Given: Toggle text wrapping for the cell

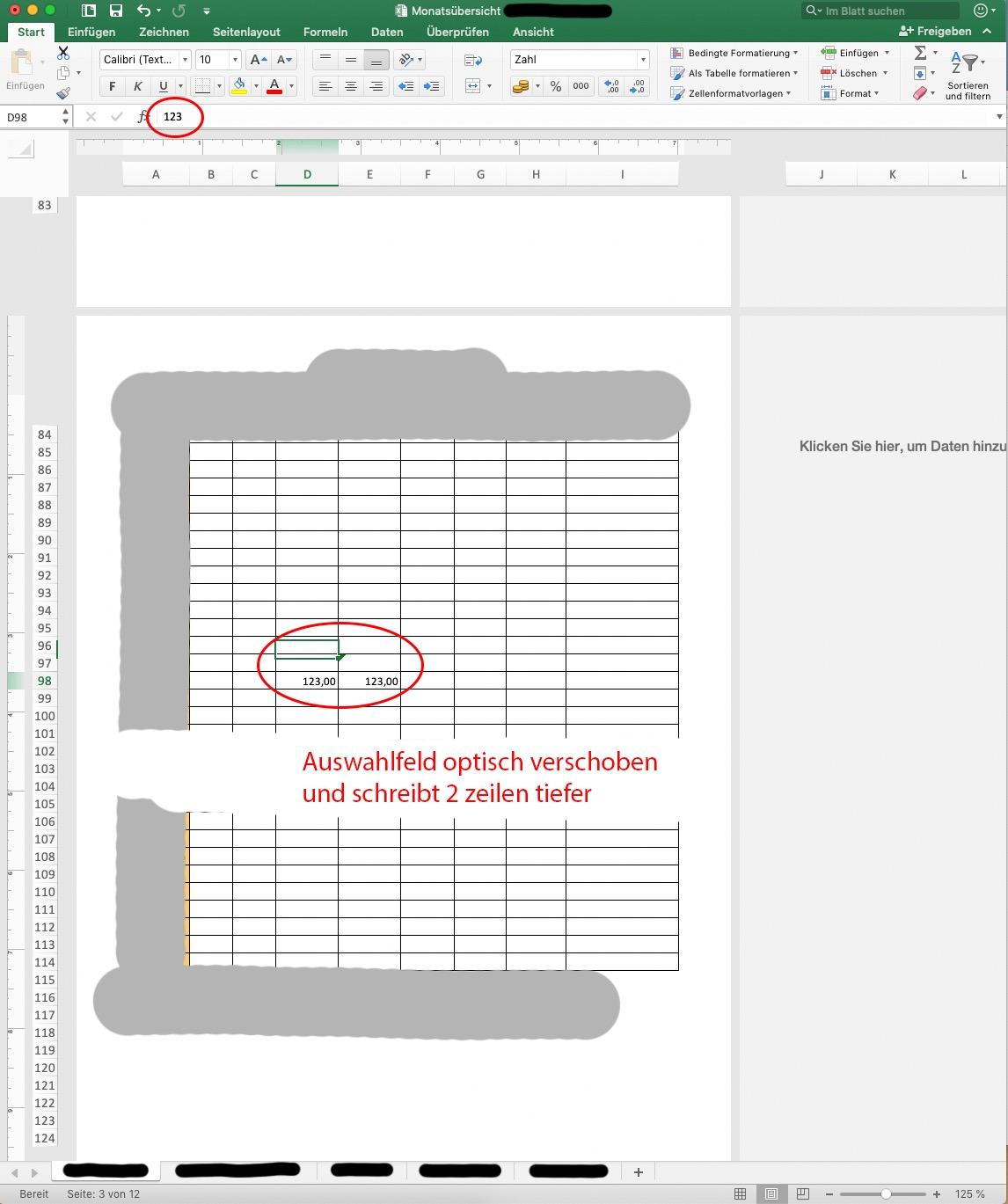Looking at the screenshot, I should [473, 60].
